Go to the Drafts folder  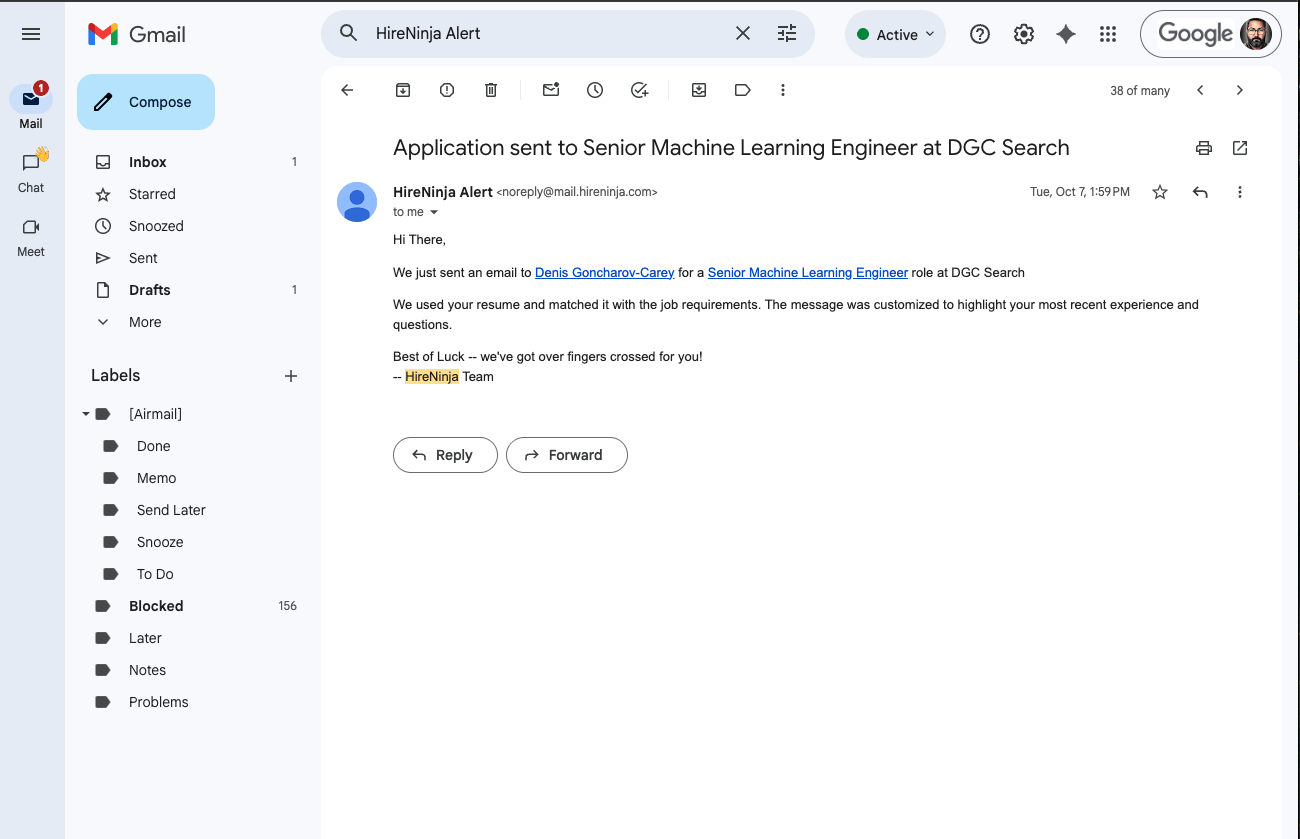coord(150,290)
